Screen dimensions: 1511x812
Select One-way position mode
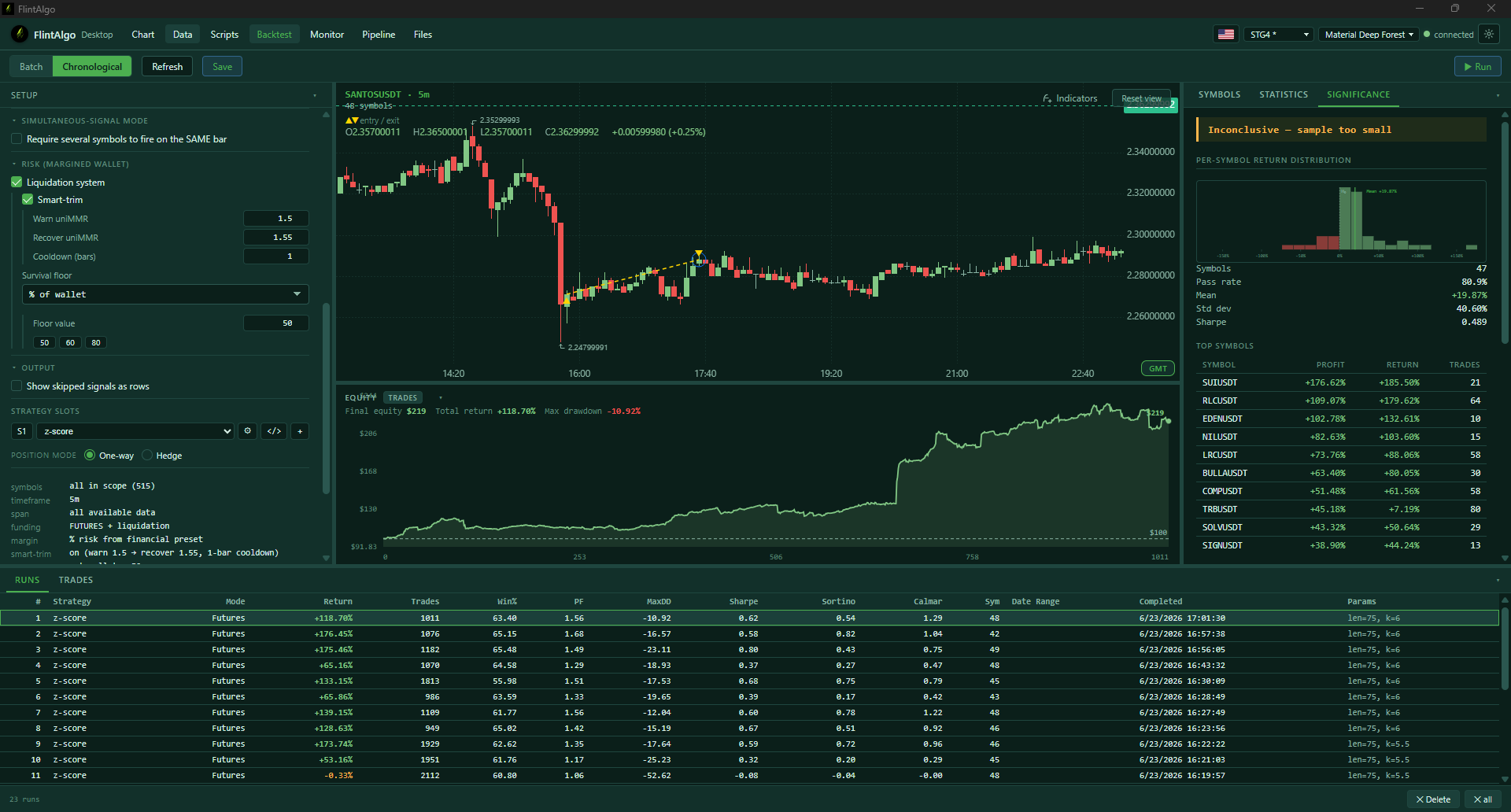[x=90, y=456]
